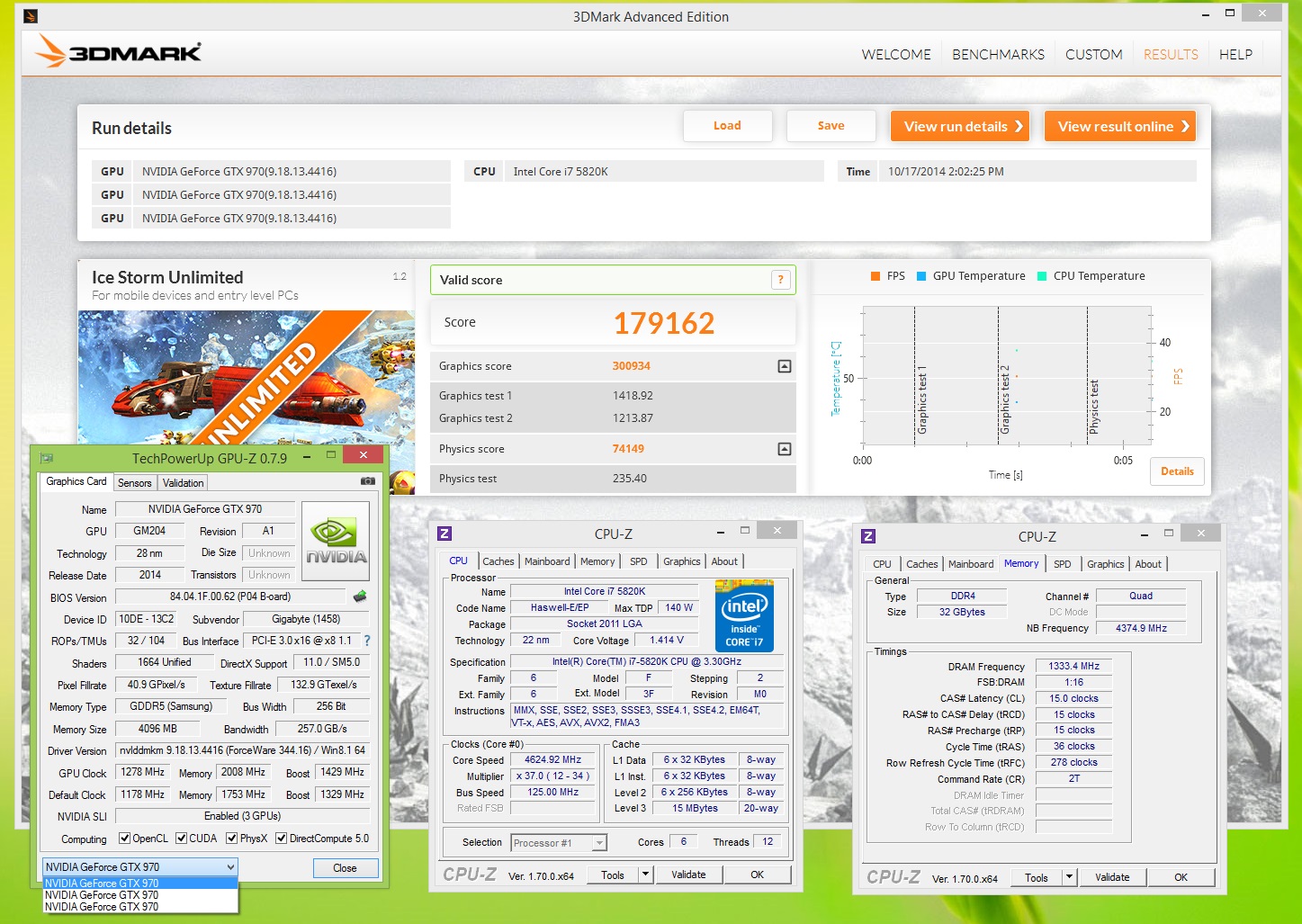Click the 3DMark title bar app icon

[x=31, y=15]
